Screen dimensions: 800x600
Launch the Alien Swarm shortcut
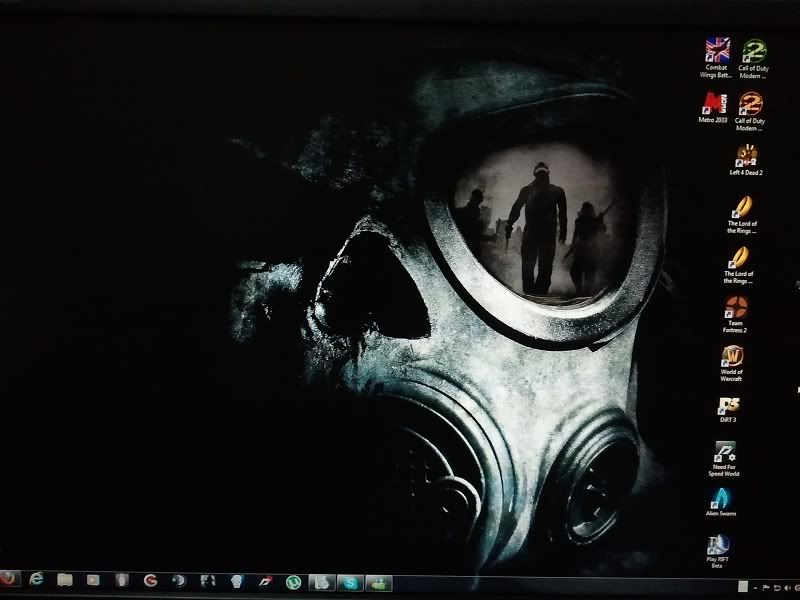pos(721,503)
